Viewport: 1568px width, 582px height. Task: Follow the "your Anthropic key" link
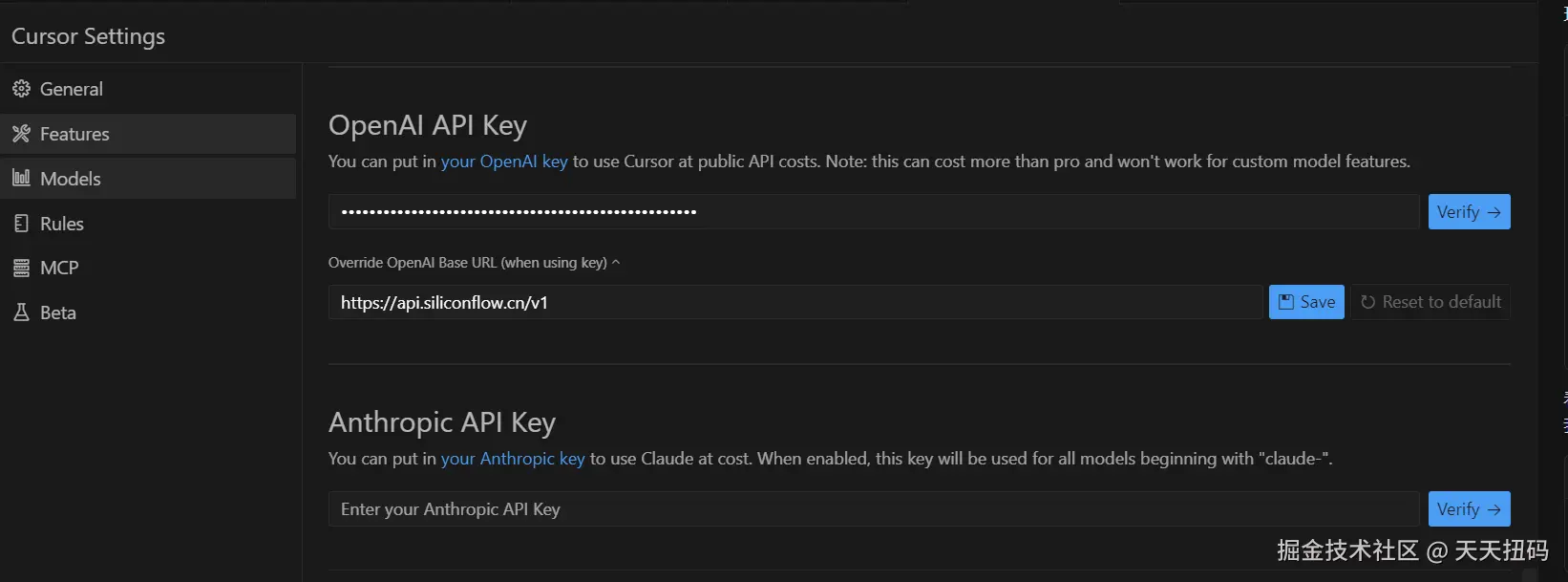[512, 459]
